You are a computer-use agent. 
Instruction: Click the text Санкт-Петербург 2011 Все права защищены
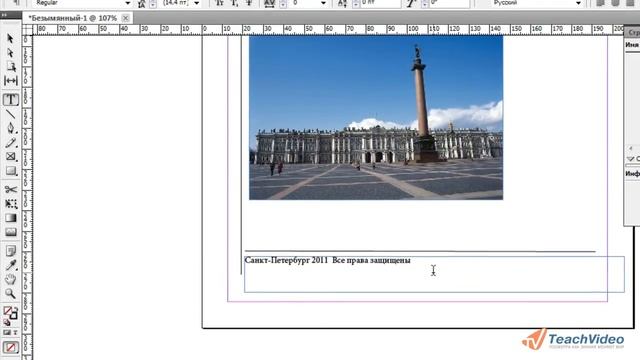327,260
